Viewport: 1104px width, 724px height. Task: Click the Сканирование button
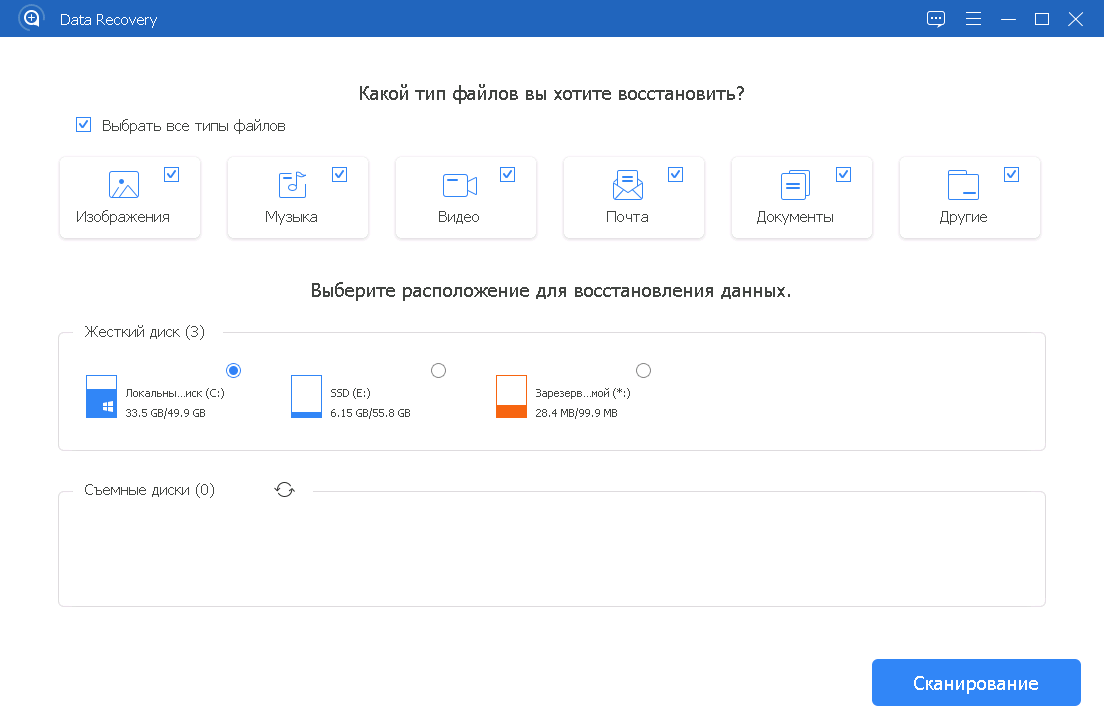[x=976, y=682]
